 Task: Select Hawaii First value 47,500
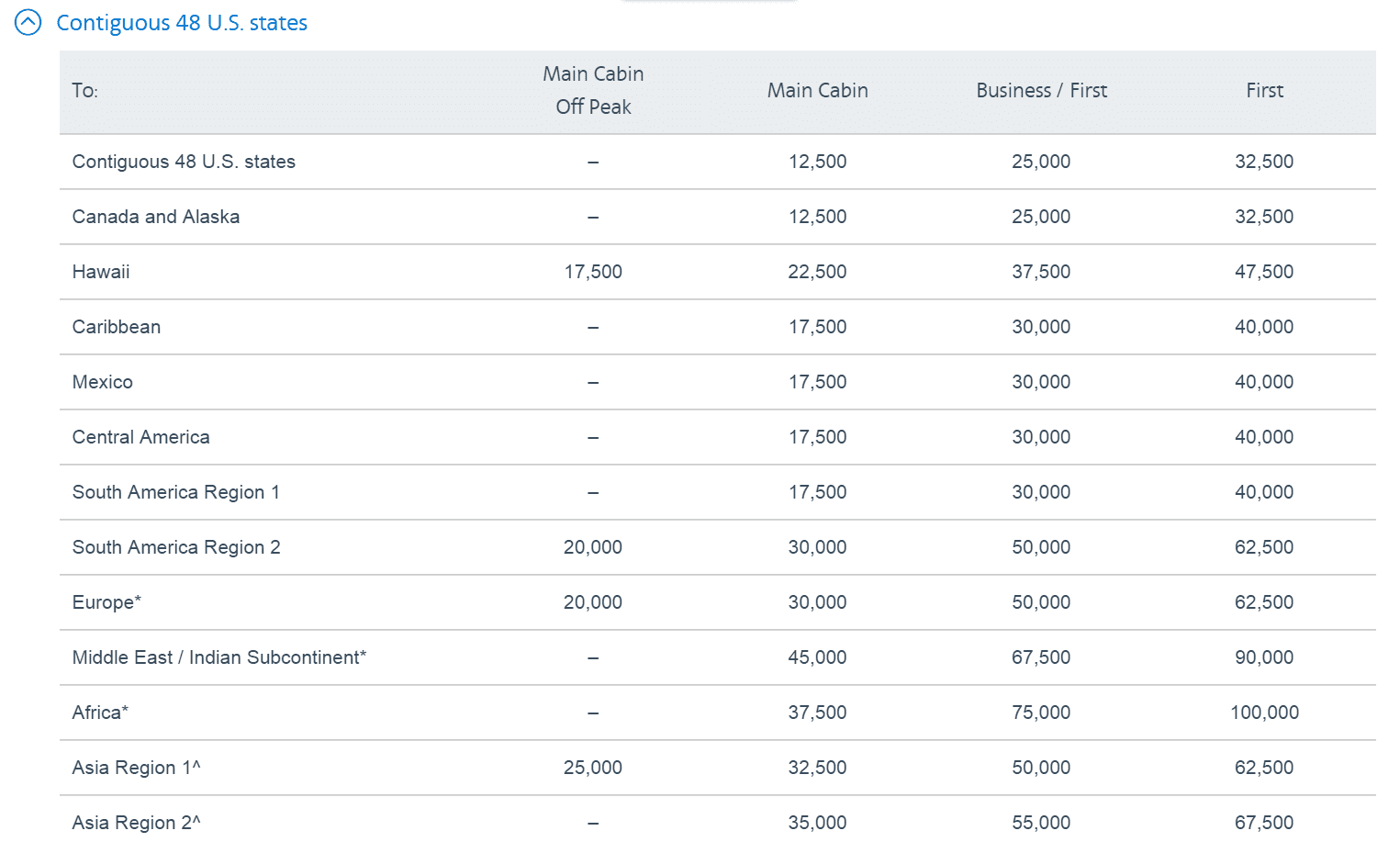click(x=1264, y=272)
